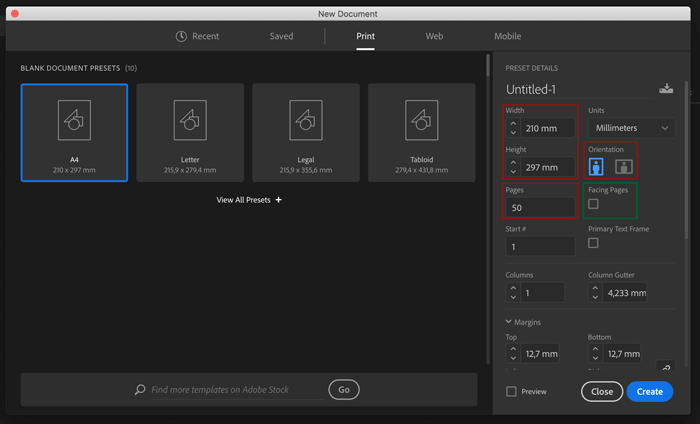The height and width of the screenshot is (424, 700).
Task: Tick the Preview checkbox
Action: point(511,391)
